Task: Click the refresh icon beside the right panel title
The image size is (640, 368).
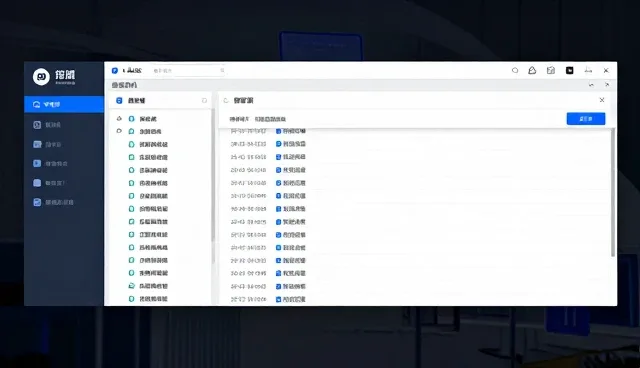Action: (226, 100)
